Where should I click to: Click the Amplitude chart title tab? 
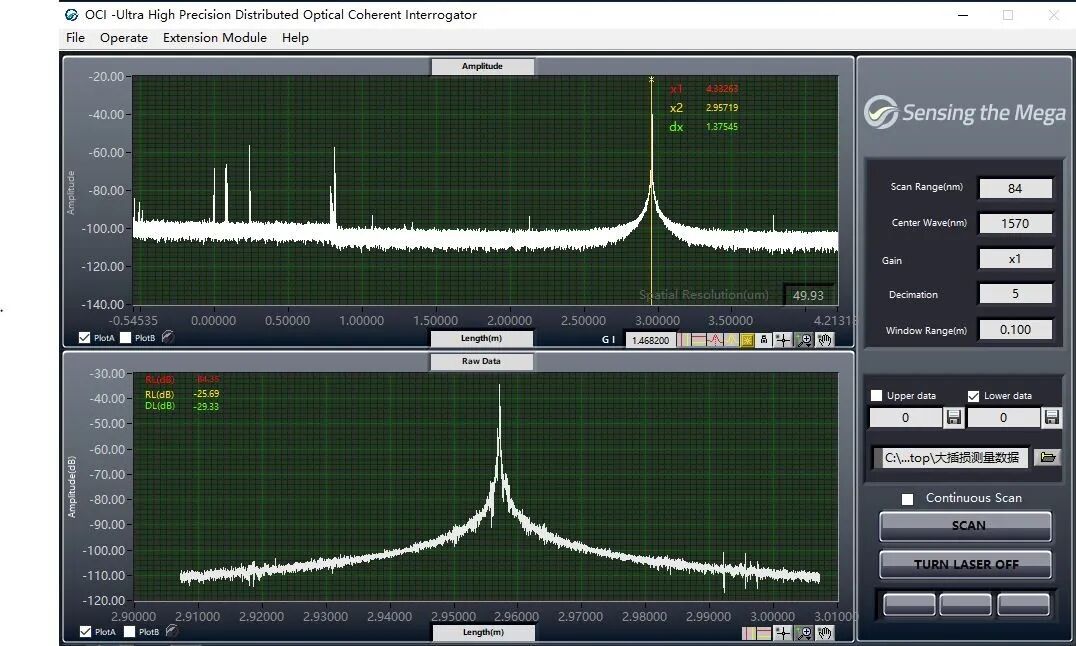[x=482, y=67]
